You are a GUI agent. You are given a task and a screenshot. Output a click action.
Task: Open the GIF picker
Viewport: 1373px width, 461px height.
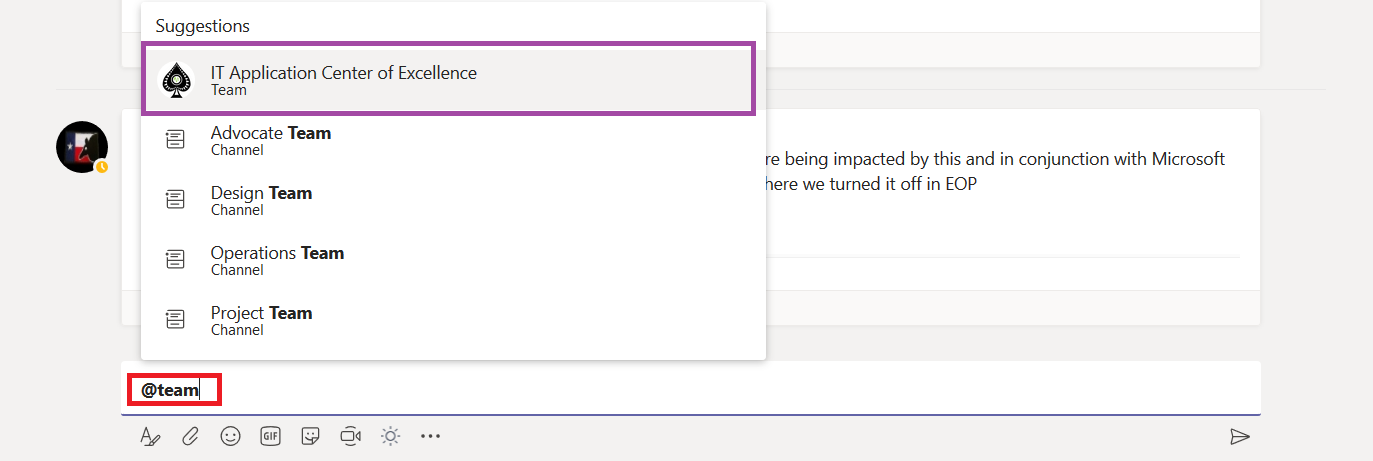coord(270,436)
